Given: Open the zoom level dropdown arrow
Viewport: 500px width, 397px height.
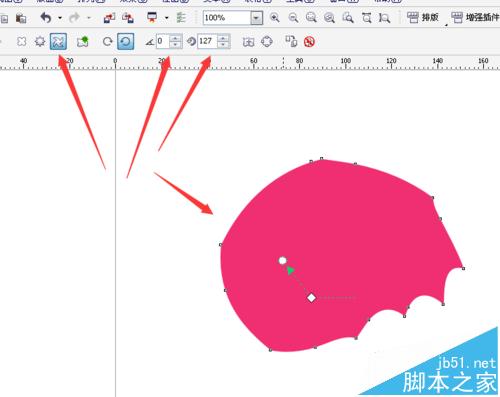Looking at the screenshot, I should 256,18.
